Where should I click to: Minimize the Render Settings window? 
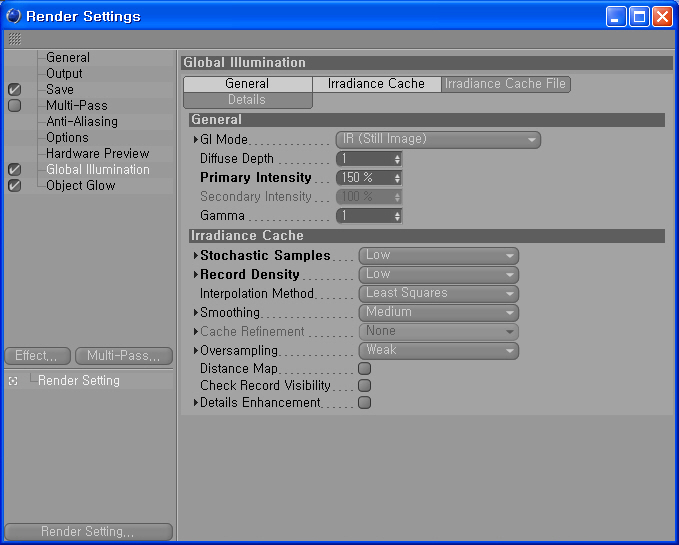pyautogui.click(x=615, y=17)
